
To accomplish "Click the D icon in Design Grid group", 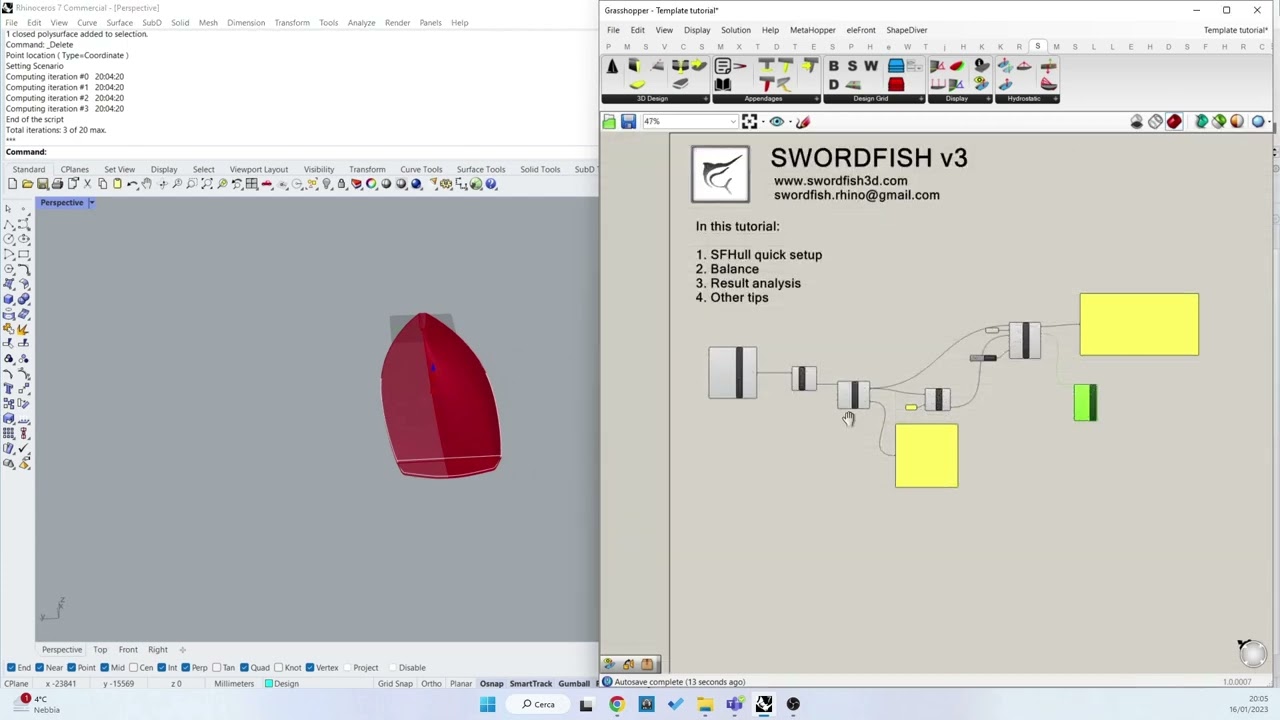I will point(833,85).
